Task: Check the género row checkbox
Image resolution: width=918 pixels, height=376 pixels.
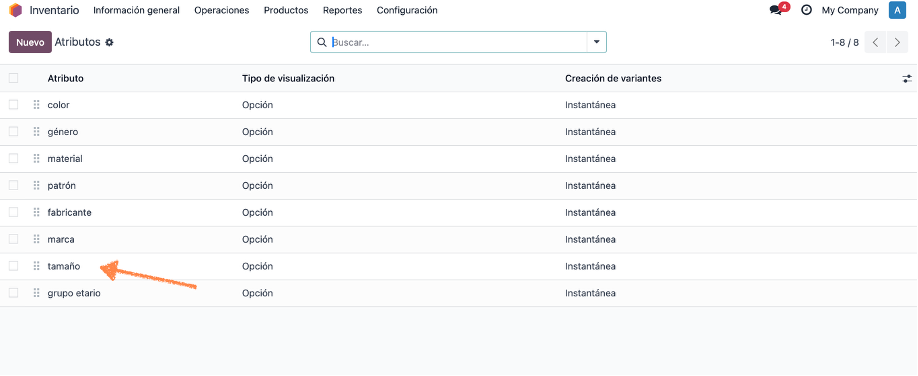Action: point(13,132)
